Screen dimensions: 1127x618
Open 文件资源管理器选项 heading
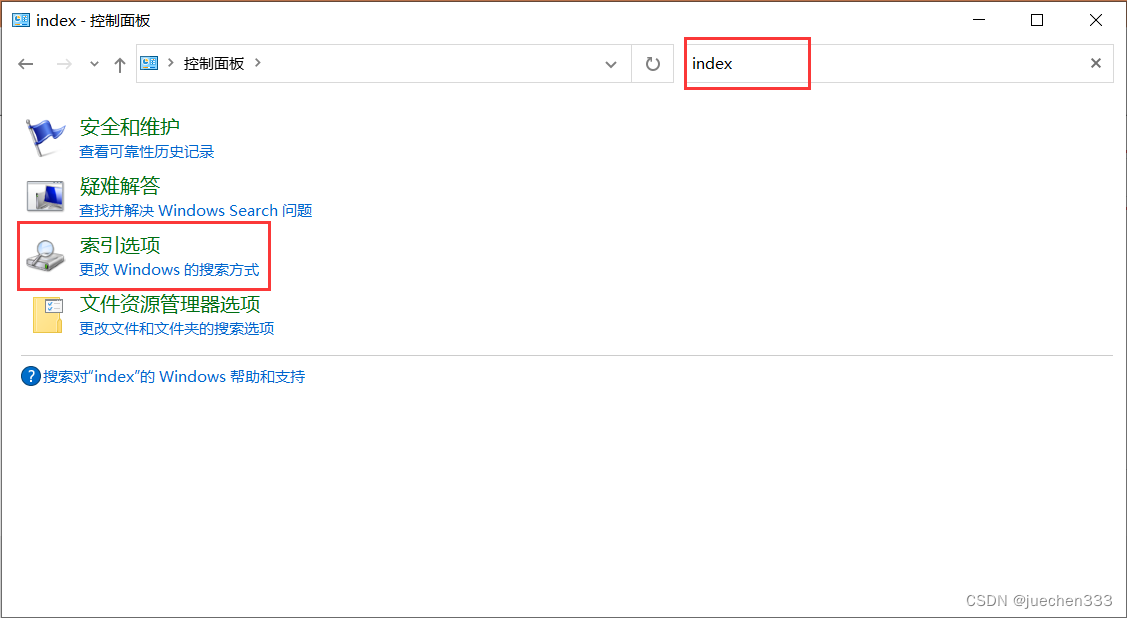point(170,304)
